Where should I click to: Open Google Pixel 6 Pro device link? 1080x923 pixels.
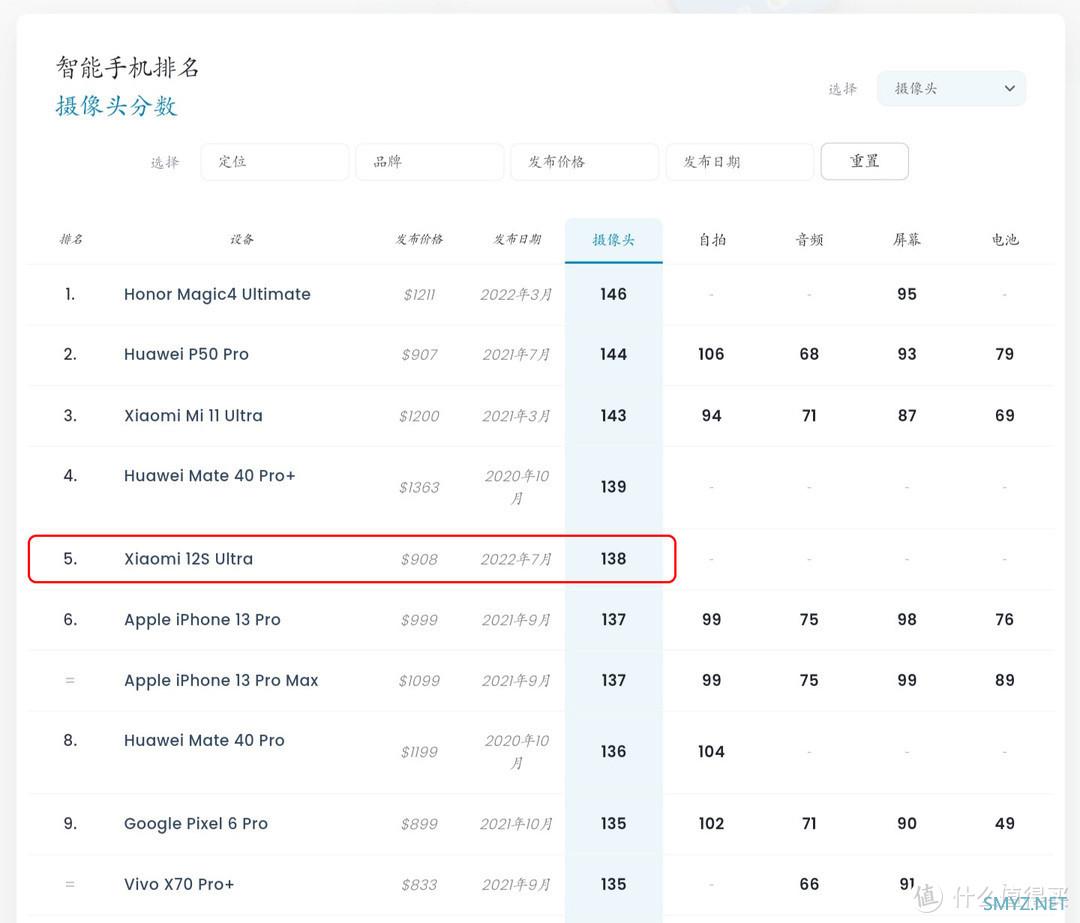click(x=196, y=824)
